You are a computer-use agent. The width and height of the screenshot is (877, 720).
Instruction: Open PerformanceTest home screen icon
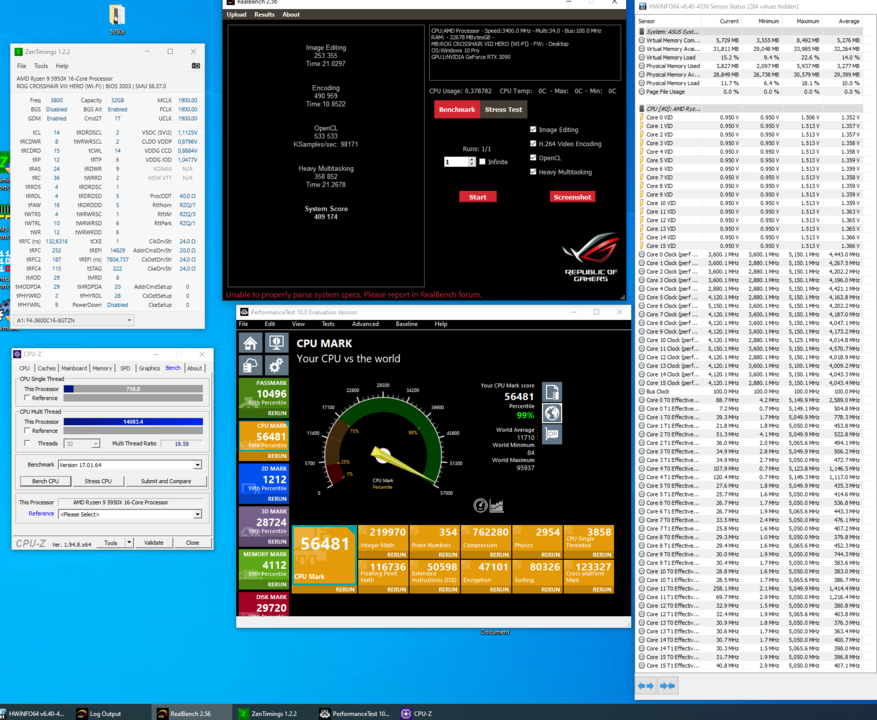(x=251, y=343)
